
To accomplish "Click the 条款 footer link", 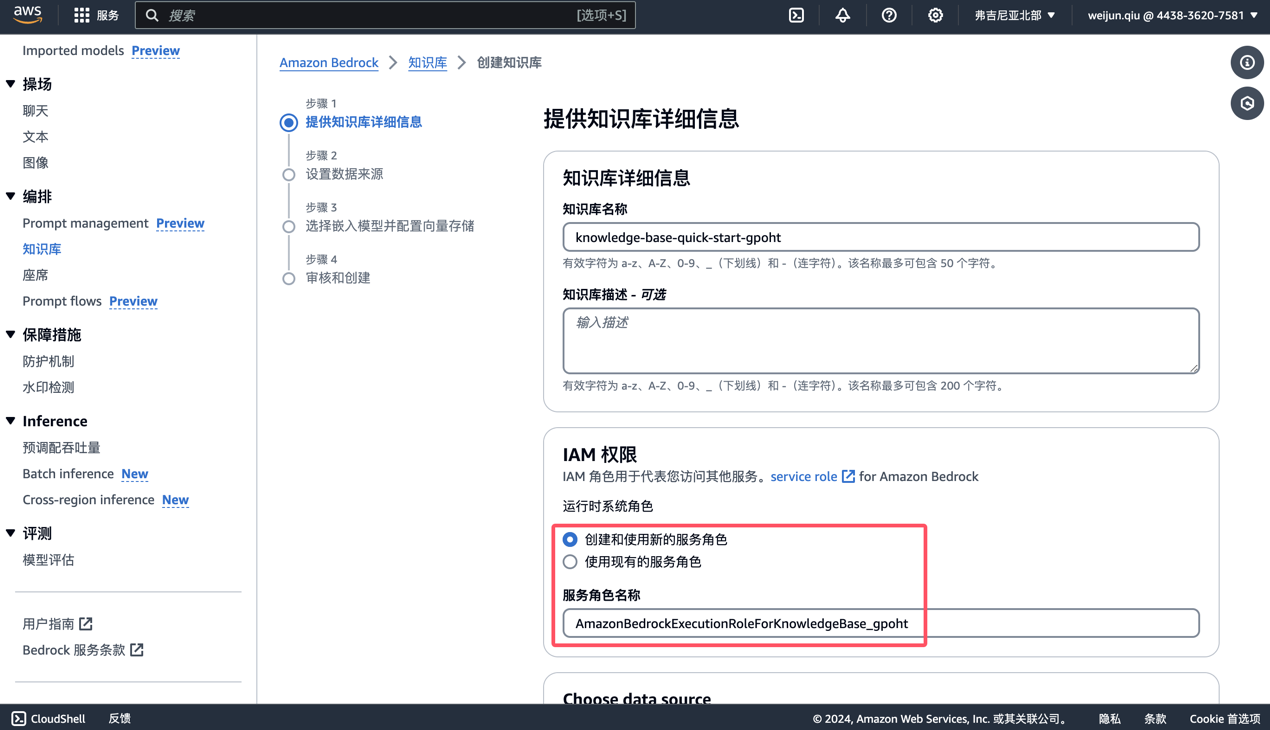I will tap(1155, 718).
